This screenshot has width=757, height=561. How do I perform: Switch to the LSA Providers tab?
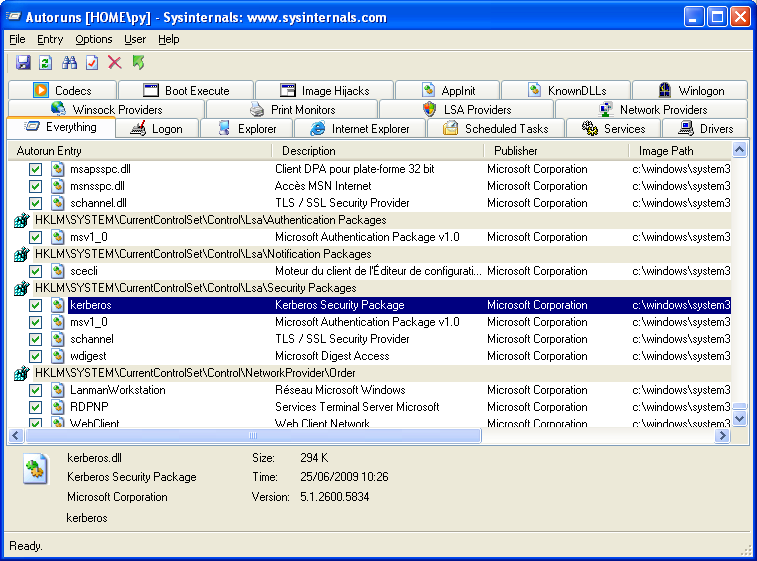[x=467, y=110]
